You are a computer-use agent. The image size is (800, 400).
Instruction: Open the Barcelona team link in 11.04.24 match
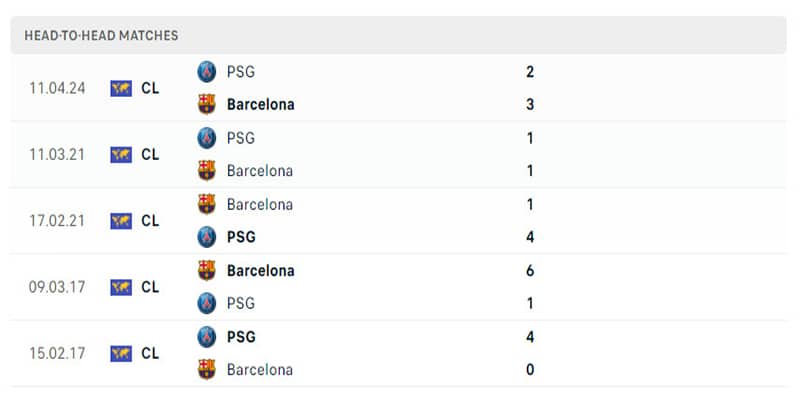click(x=260, y=104)
